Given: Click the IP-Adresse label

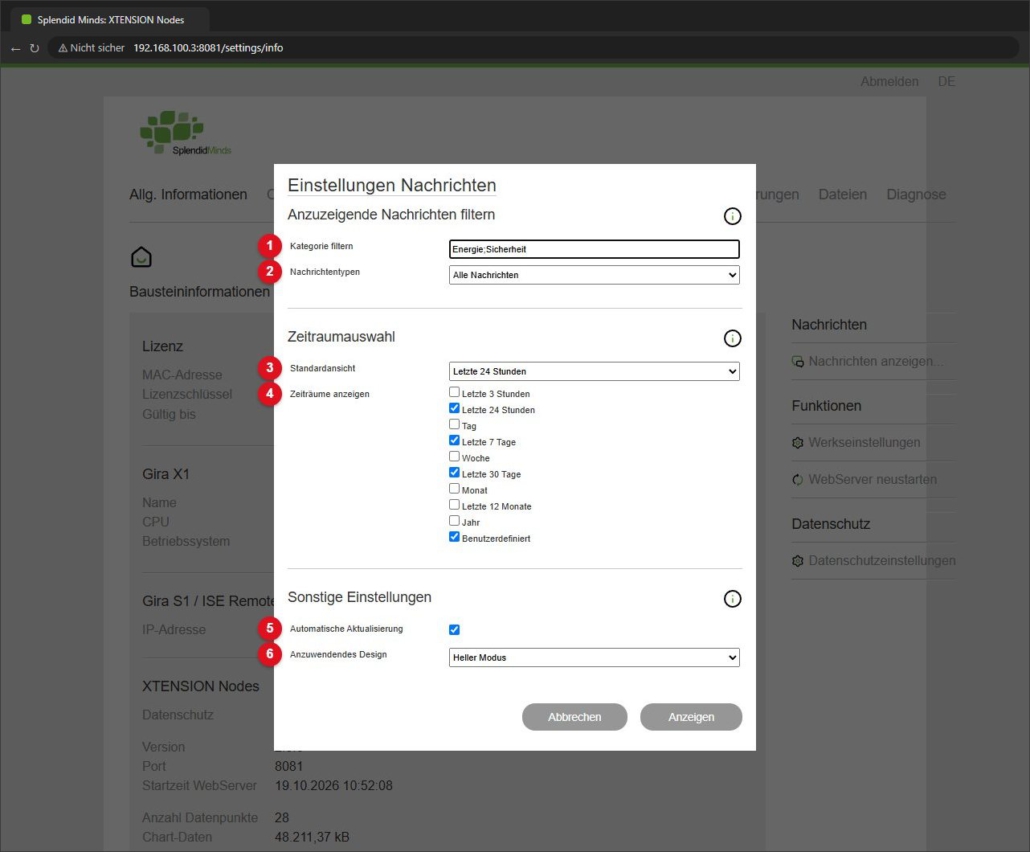Looking at the screenshot, I should (x=174, y=630).
